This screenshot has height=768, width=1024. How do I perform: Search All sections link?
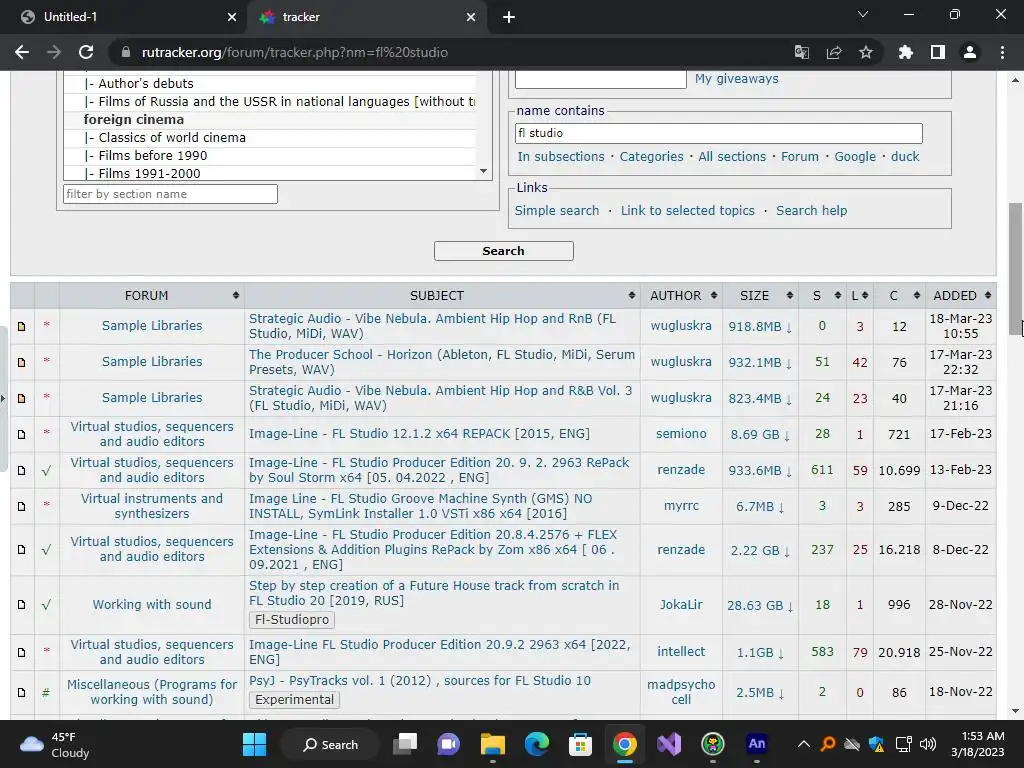731,157
